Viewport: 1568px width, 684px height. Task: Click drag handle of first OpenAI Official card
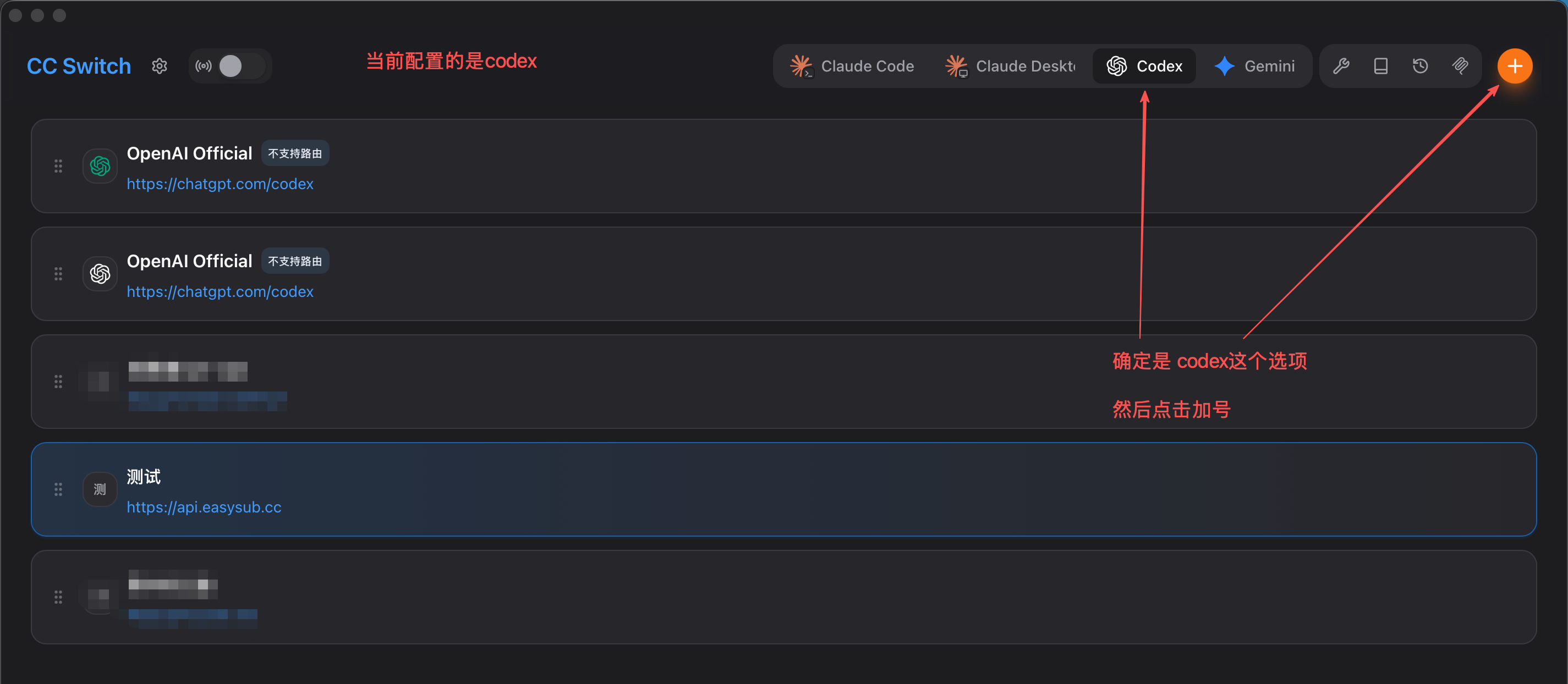(x=58, y=166)
